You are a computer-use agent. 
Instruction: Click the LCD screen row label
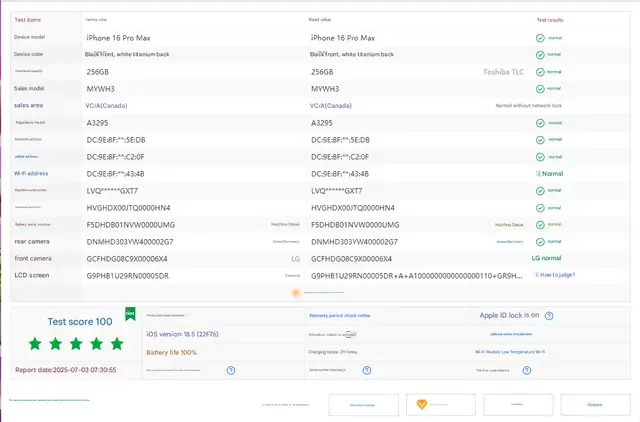click(x=32, y=275)
